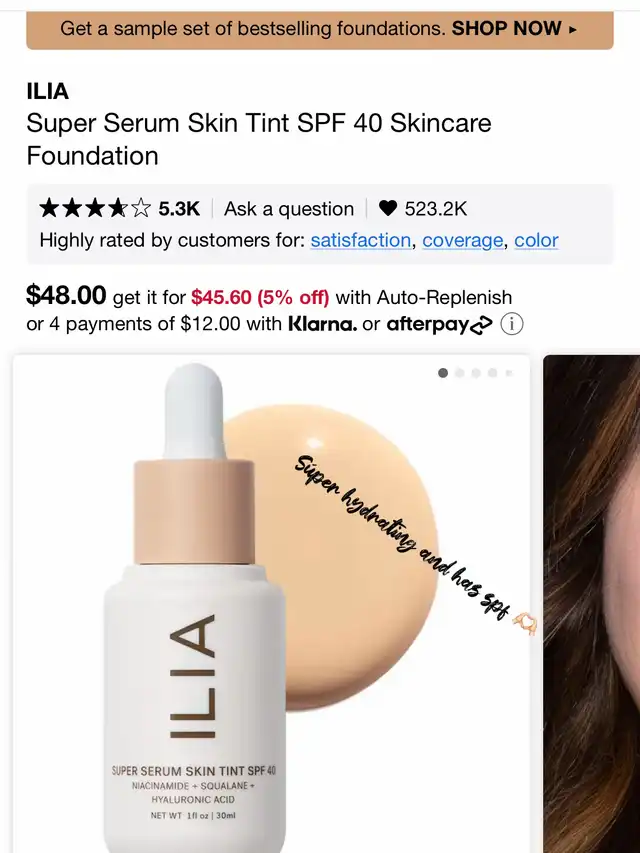640x853 pixels.
Task: Click Ask a question
Action: click(x=289, y=209)
